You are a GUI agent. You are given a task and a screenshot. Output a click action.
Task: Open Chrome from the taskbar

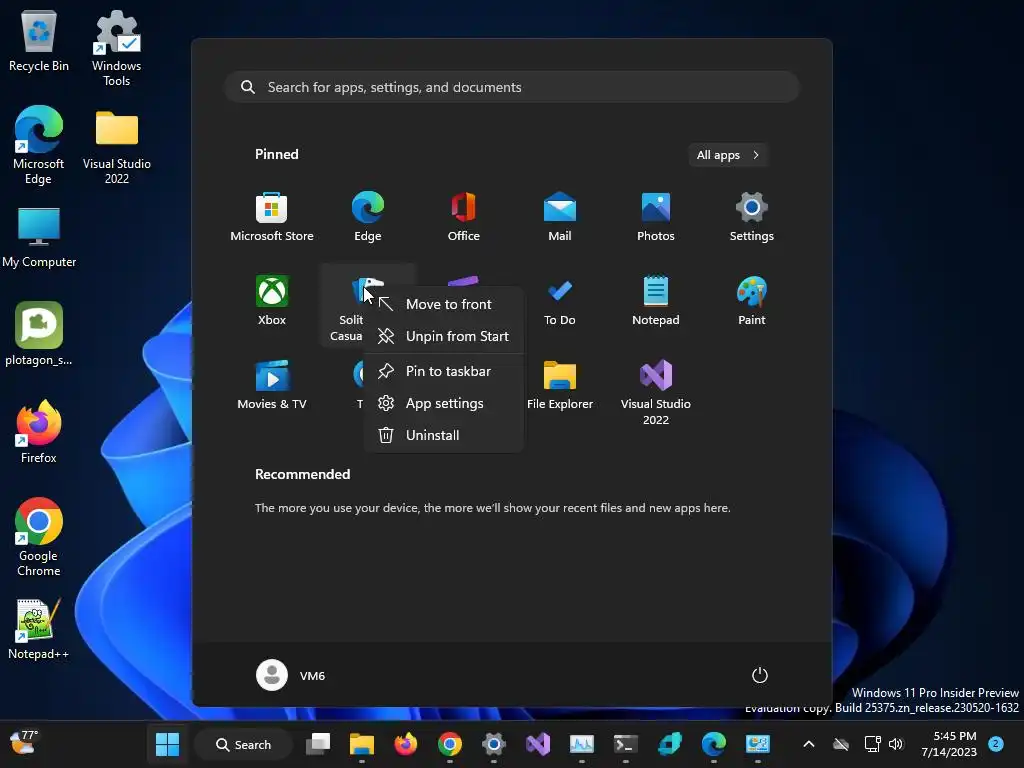pos(449,744)
